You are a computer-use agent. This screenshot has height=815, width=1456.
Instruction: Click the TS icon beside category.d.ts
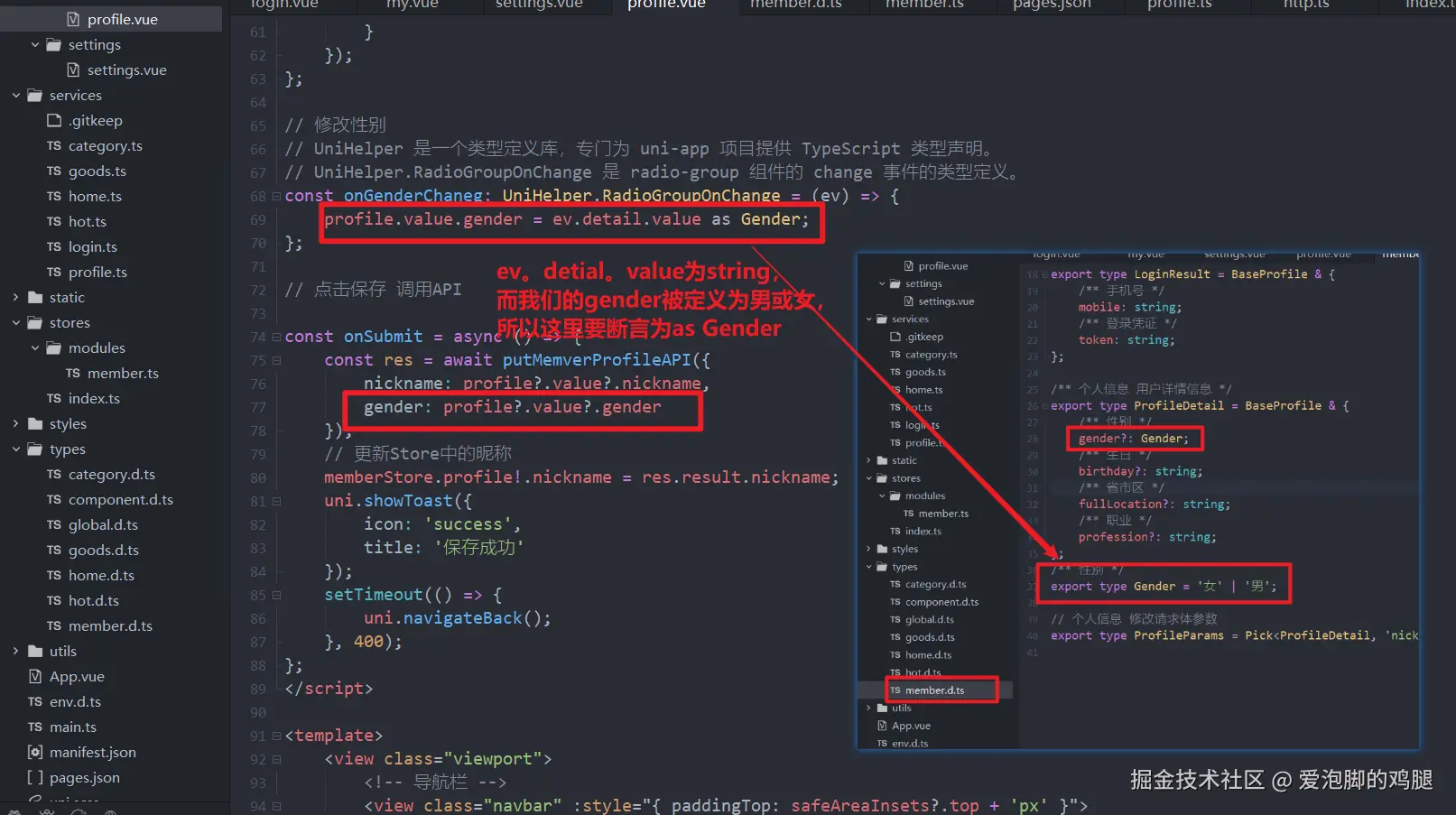(x=54, y=474)
